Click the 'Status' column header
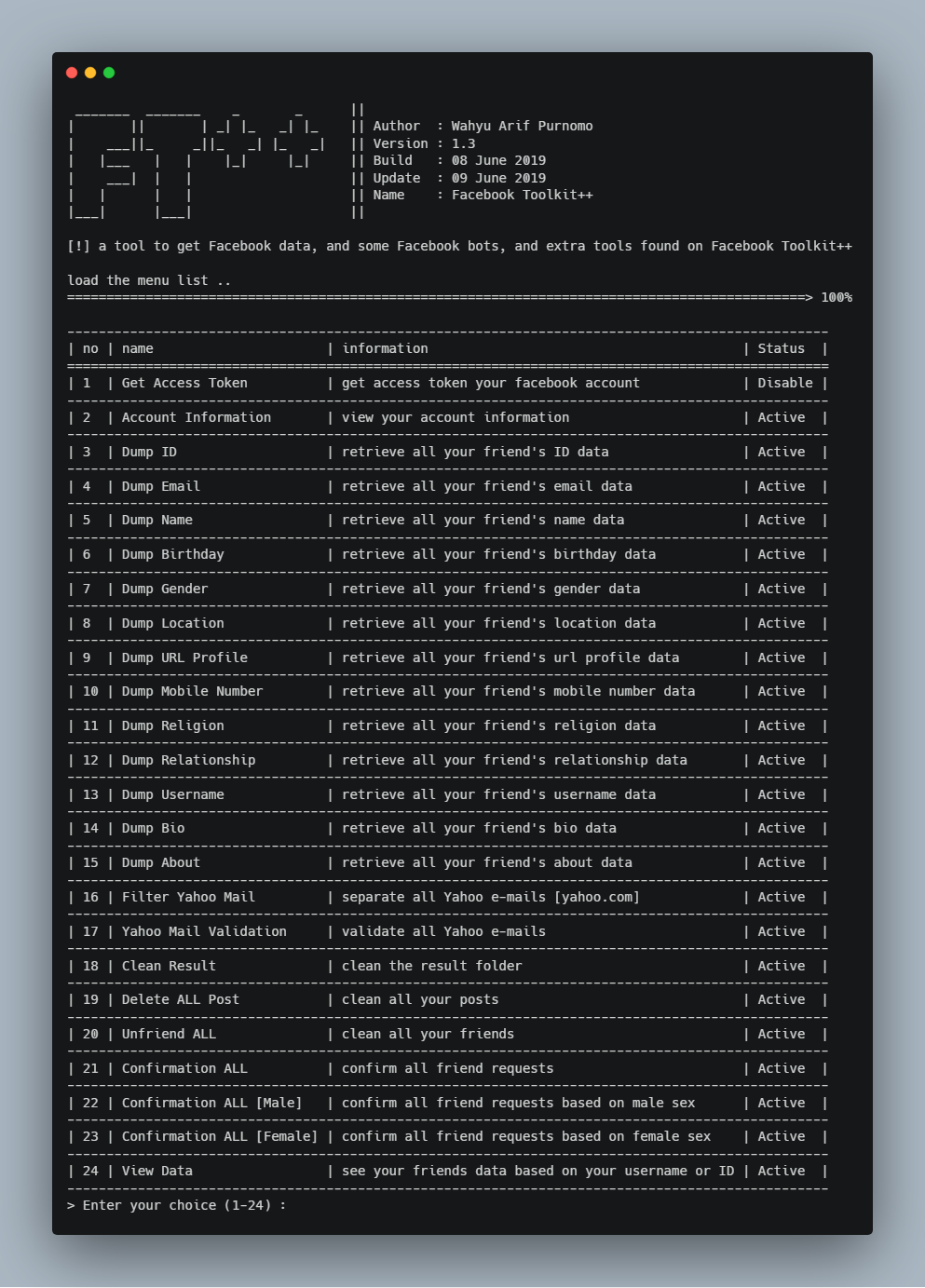Image resolution: width=925 pixels, height=1288 pixels. (x=782, y=348)
